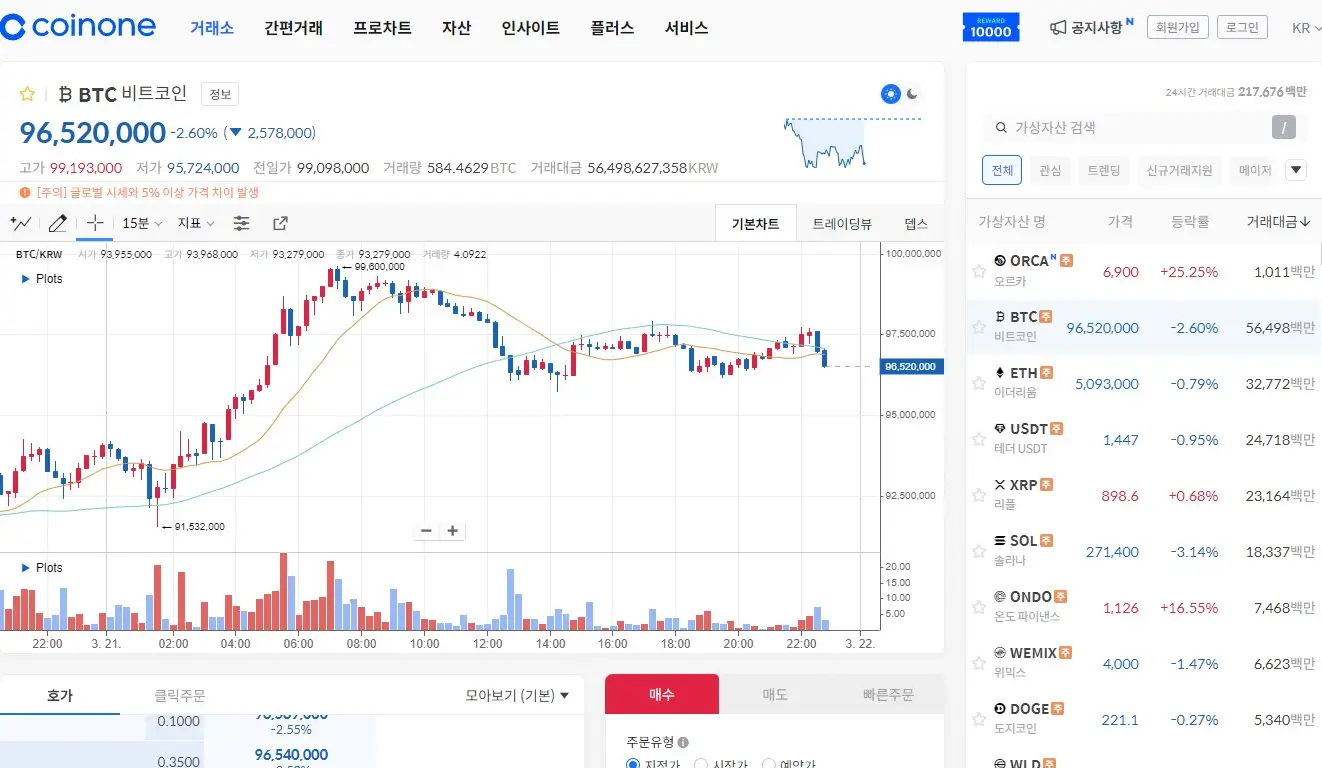Switch to light theme sun icon
Image resolution: width=1322 pixels, height=768 pixels.
pyautogui.click(x=890, y=94)
